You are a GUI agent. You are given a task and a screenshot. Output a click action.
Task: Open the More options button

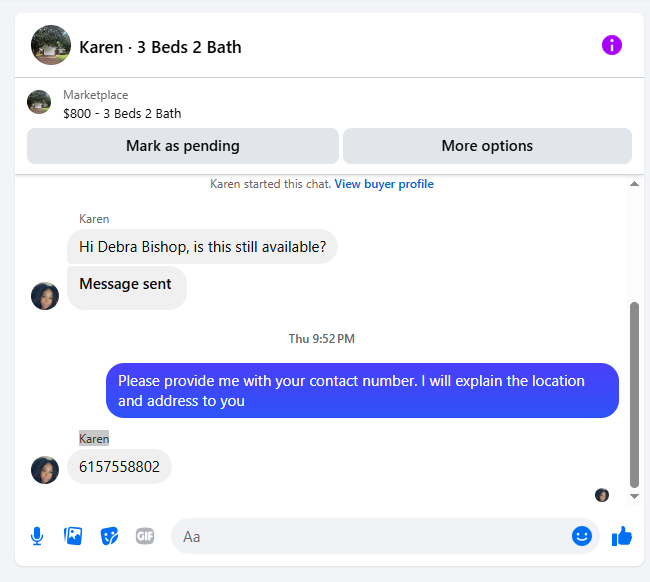pyautogui.click(x=487, y=146)
